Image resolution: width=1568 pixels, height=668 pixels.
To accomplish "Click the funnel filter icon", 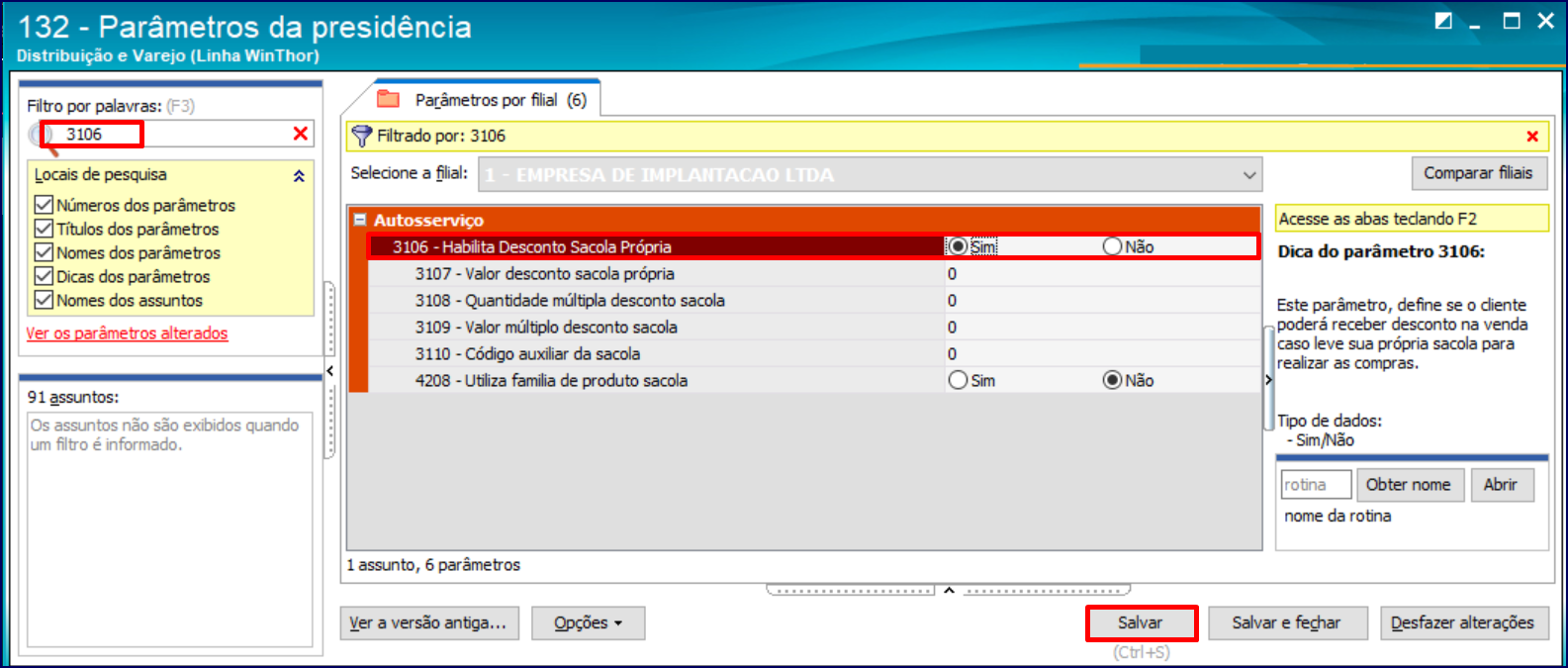I will click(x=362, y=137).
